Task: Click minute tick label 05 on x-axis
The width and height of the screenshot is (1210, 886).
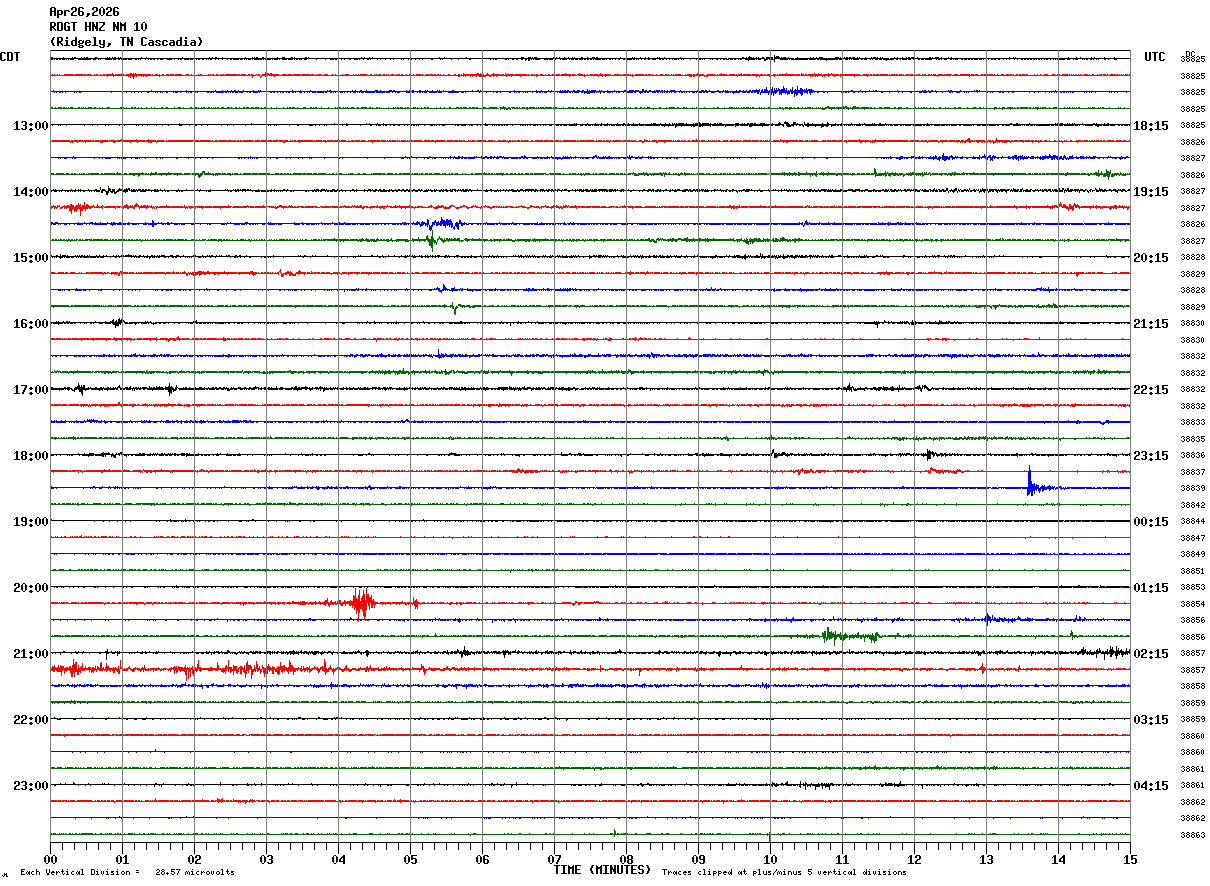Action: tap(410, 860)
